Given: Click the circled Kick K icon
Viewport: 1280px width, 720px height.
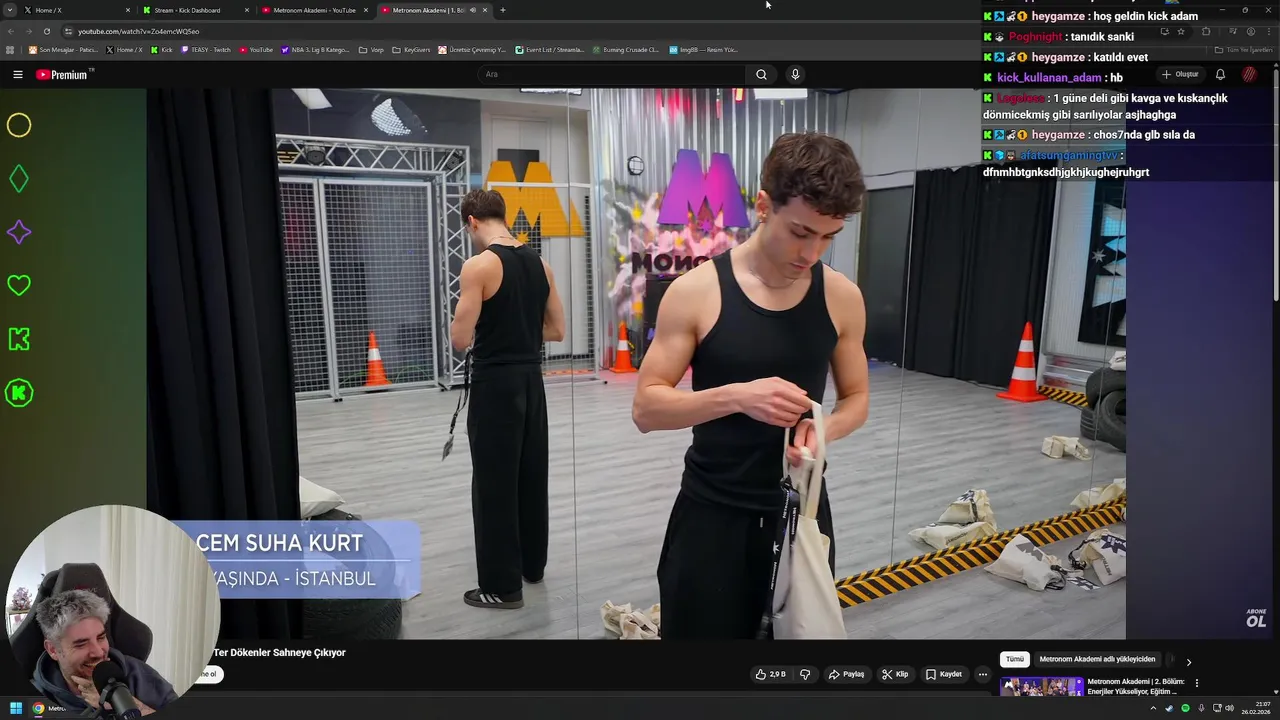Looking at the screenshot, I should point(19,393).
